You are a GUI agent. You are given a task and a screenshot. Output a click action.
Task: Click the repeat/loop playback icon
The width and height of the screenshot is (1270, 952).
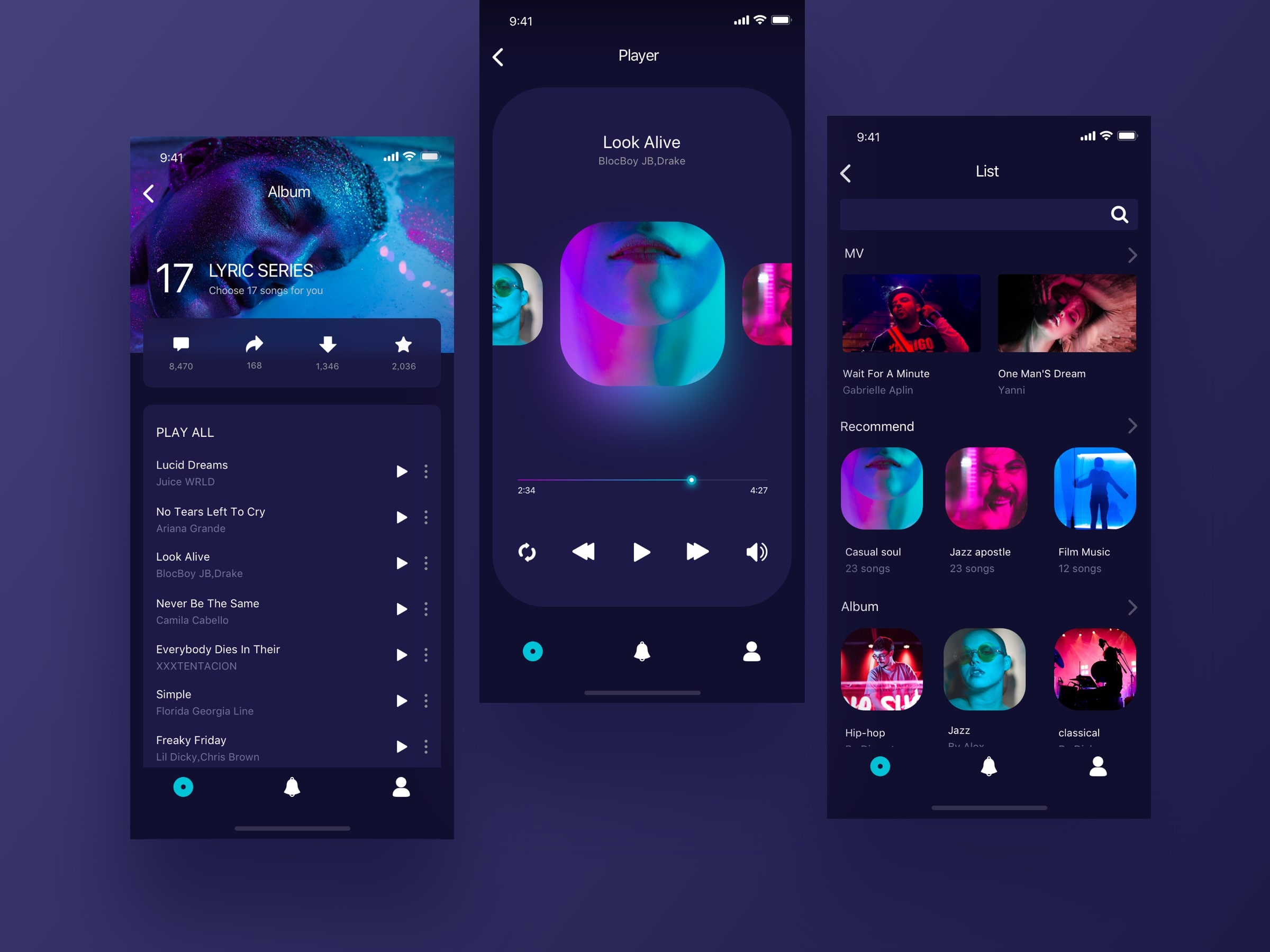click(527, 553)
